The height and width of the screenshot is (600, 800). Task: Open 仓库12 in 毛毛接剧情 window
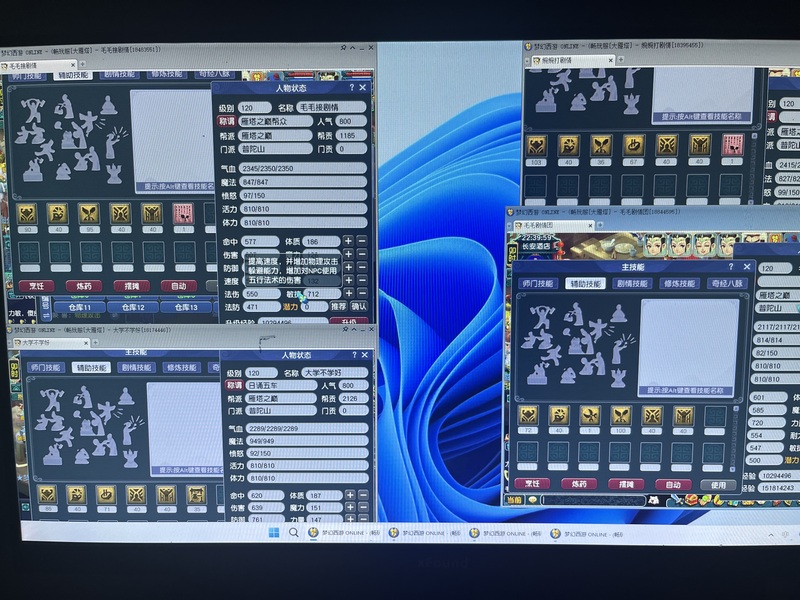click(x=133, y=307)
